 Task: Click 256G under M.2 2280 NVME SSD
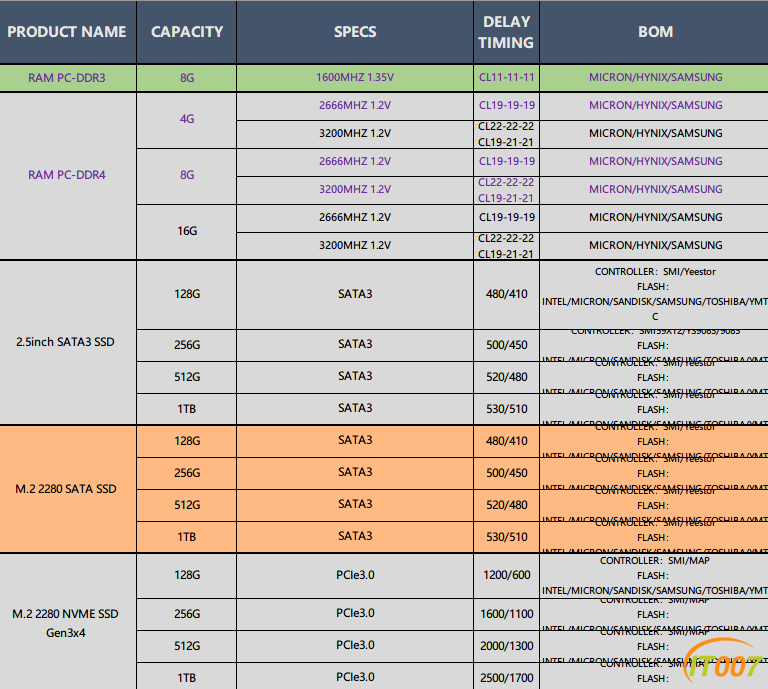187,614
